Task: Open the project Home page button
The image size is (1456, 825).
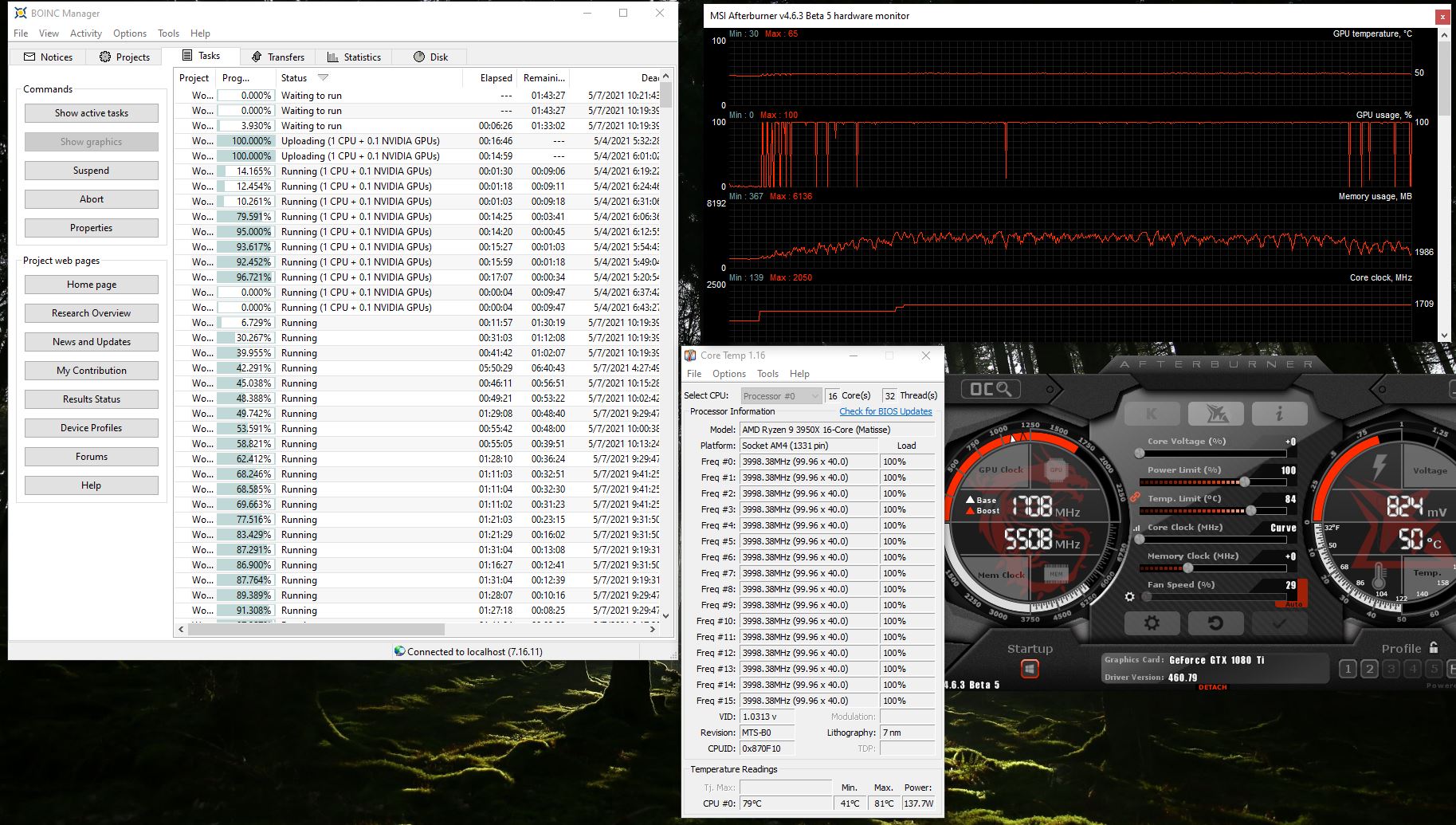Action: click(92, 285)
